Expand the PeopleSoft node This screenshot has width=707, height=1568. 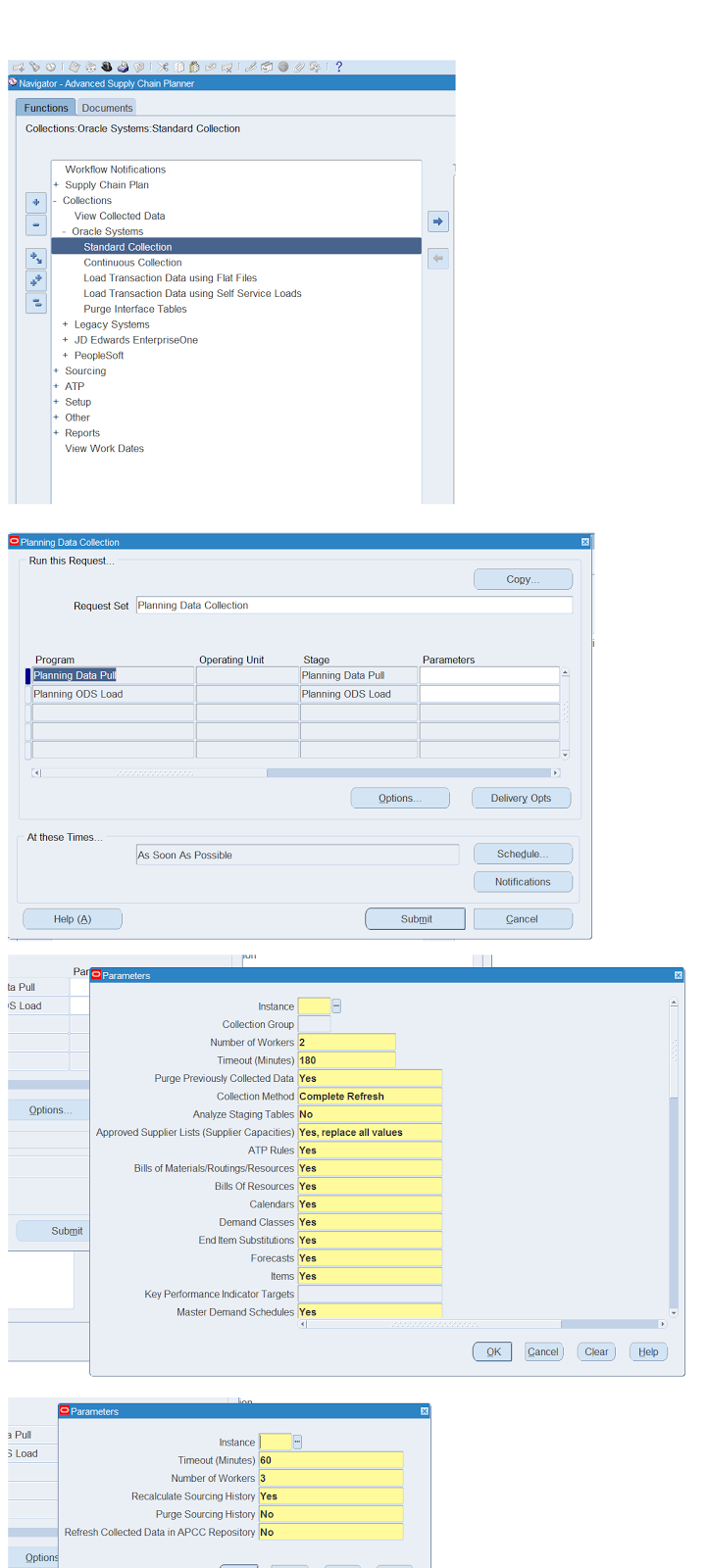65,356
